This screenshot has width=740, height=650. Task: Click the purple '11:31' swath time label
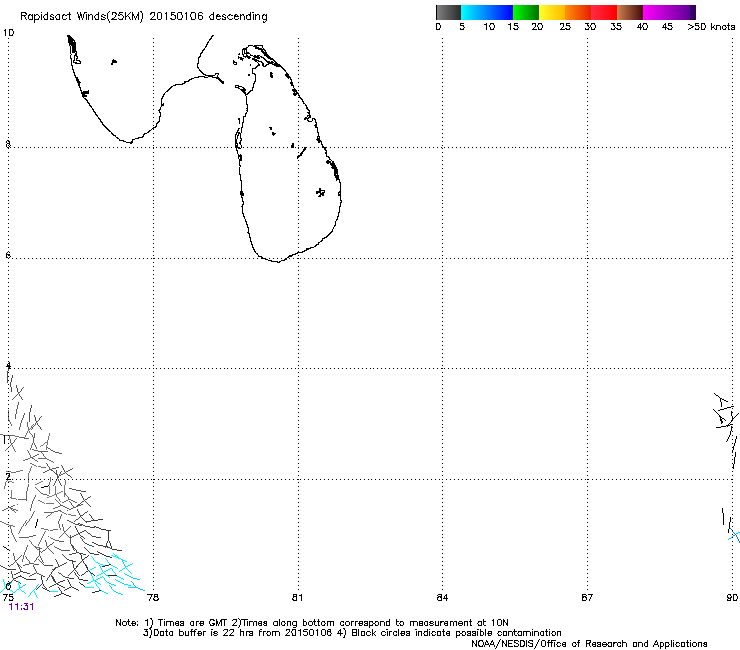21,607
